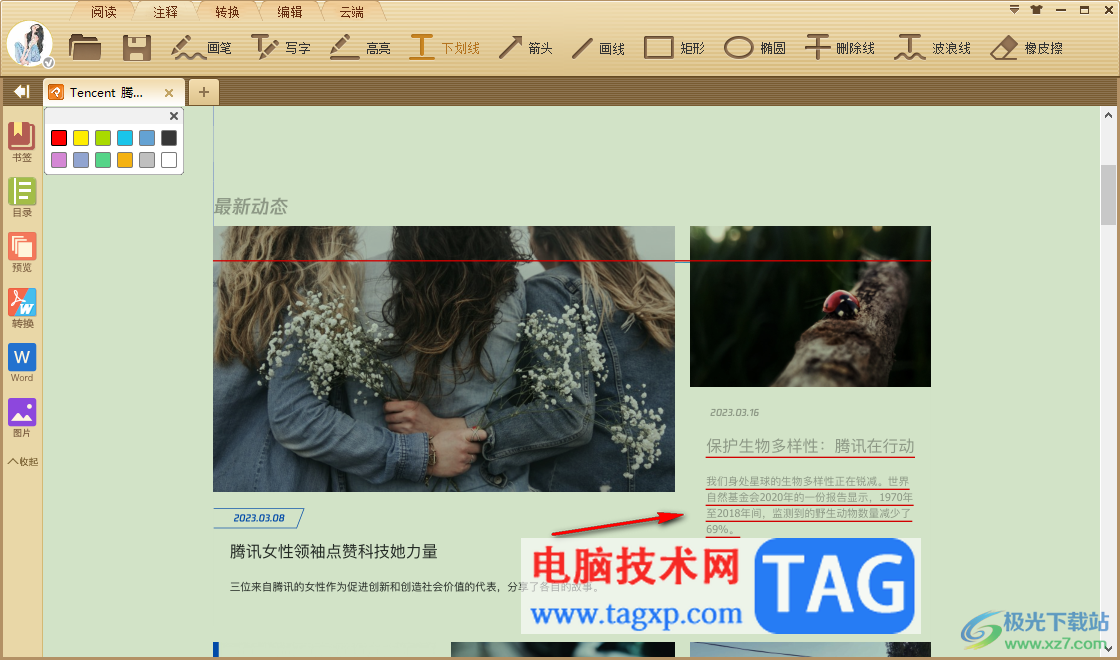Select the 写字 text writing tool

coord(281,47)
